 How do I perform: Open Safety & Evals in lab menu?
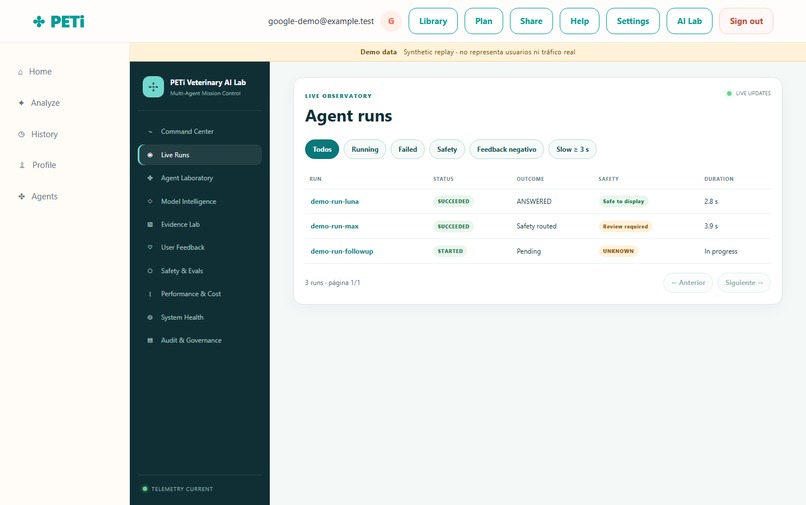click(200, 271)
